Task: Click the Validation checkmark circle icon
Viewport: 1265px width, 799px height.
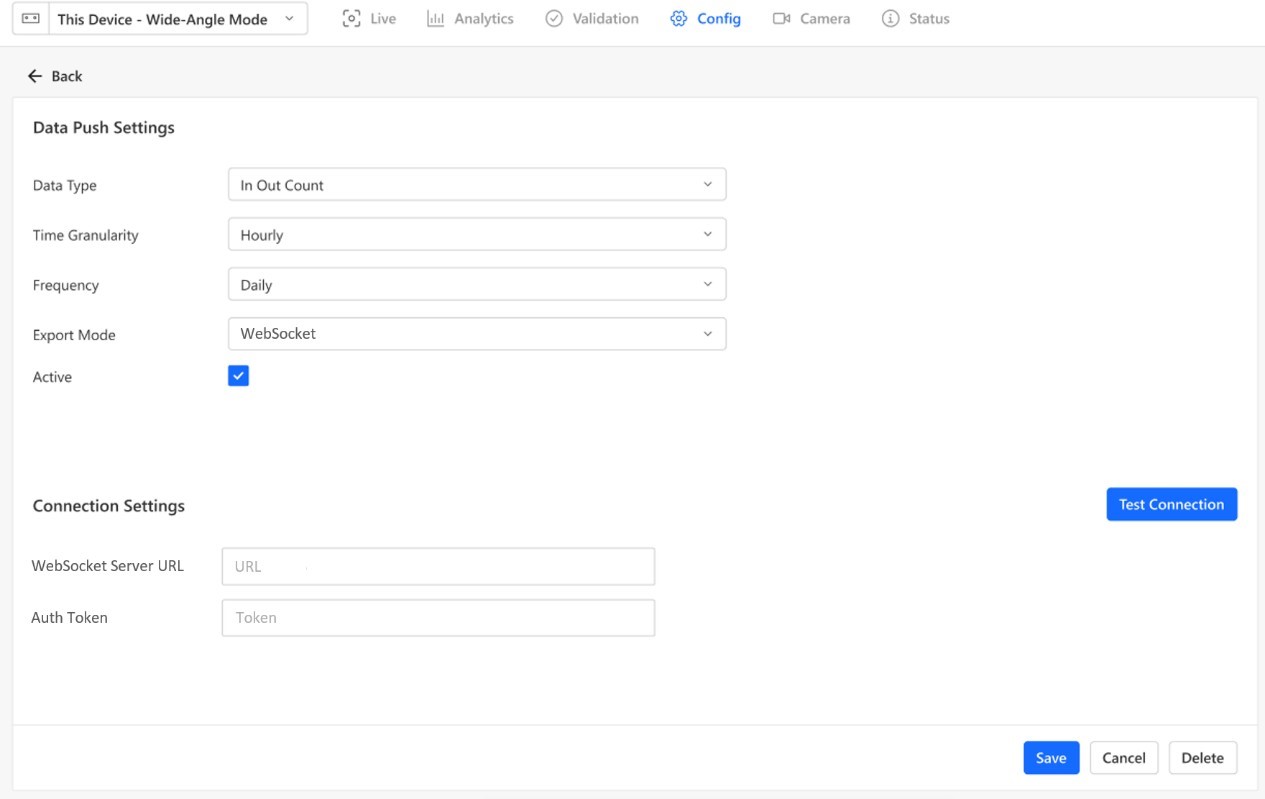Action: pyautogui.click(x=554, y=18)
